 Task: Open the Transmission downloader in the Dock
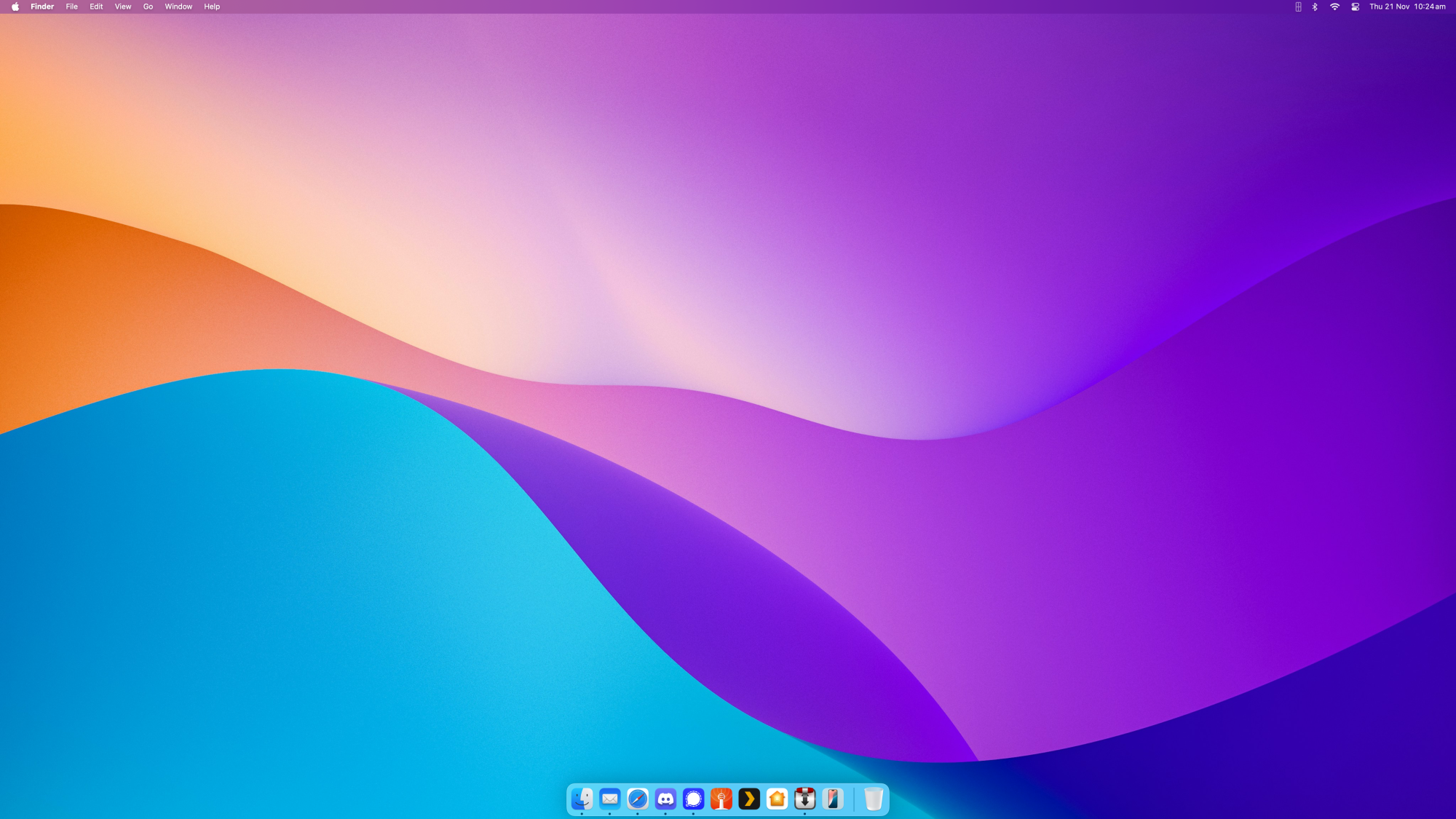pos(805,799)
